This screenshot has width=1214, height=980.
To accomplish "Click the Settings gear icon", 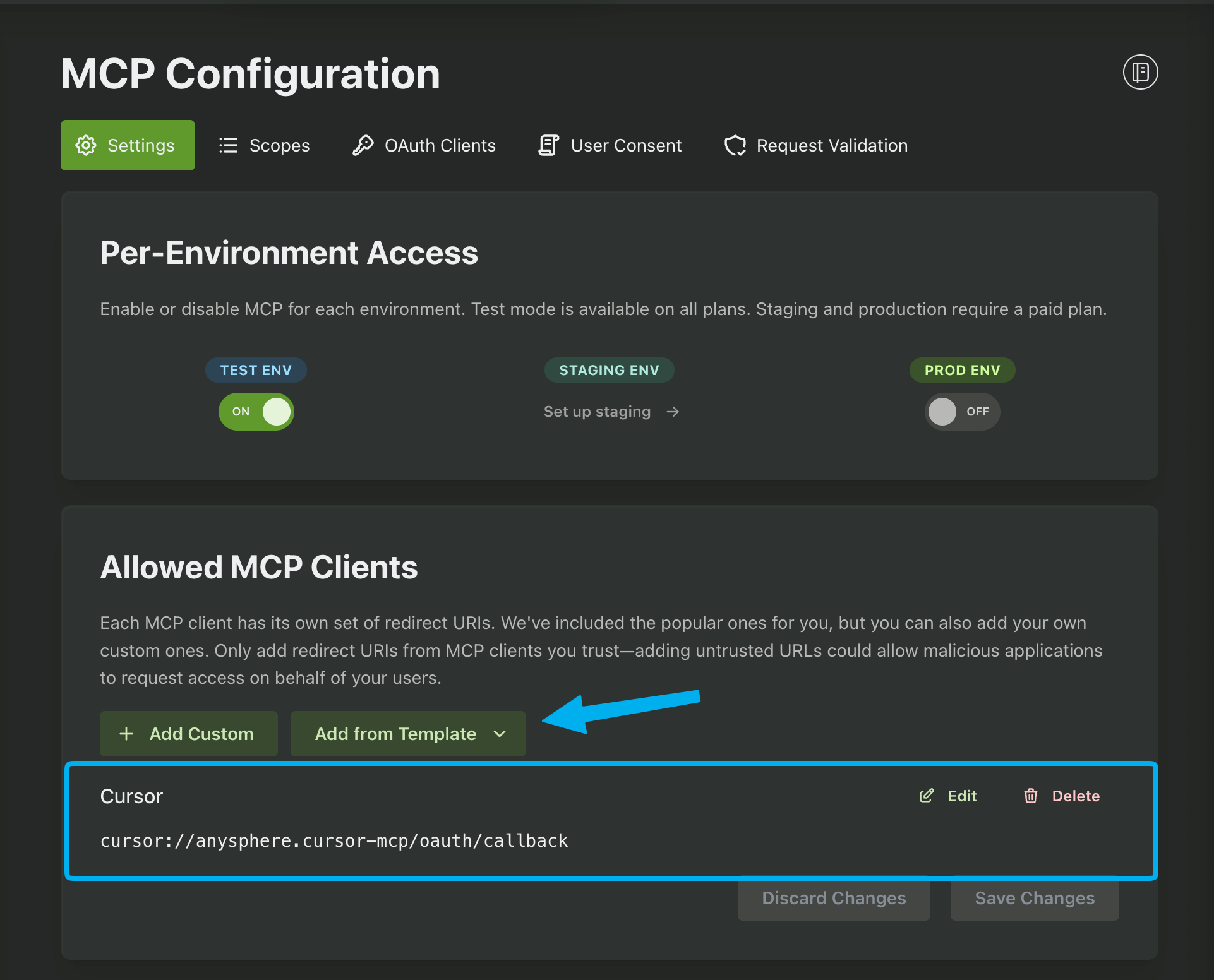I will (86, 145).
